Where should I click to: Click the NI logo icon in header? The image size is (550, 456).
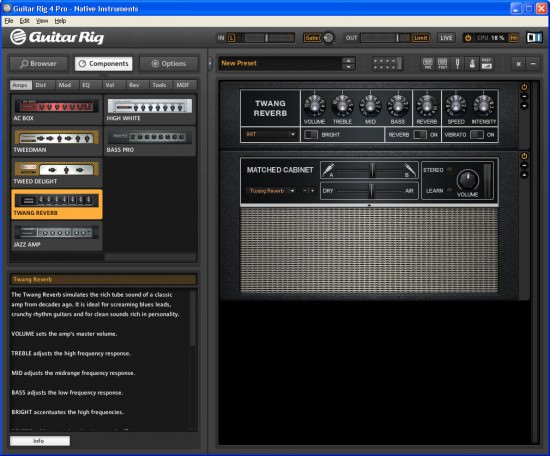point(534,38)
